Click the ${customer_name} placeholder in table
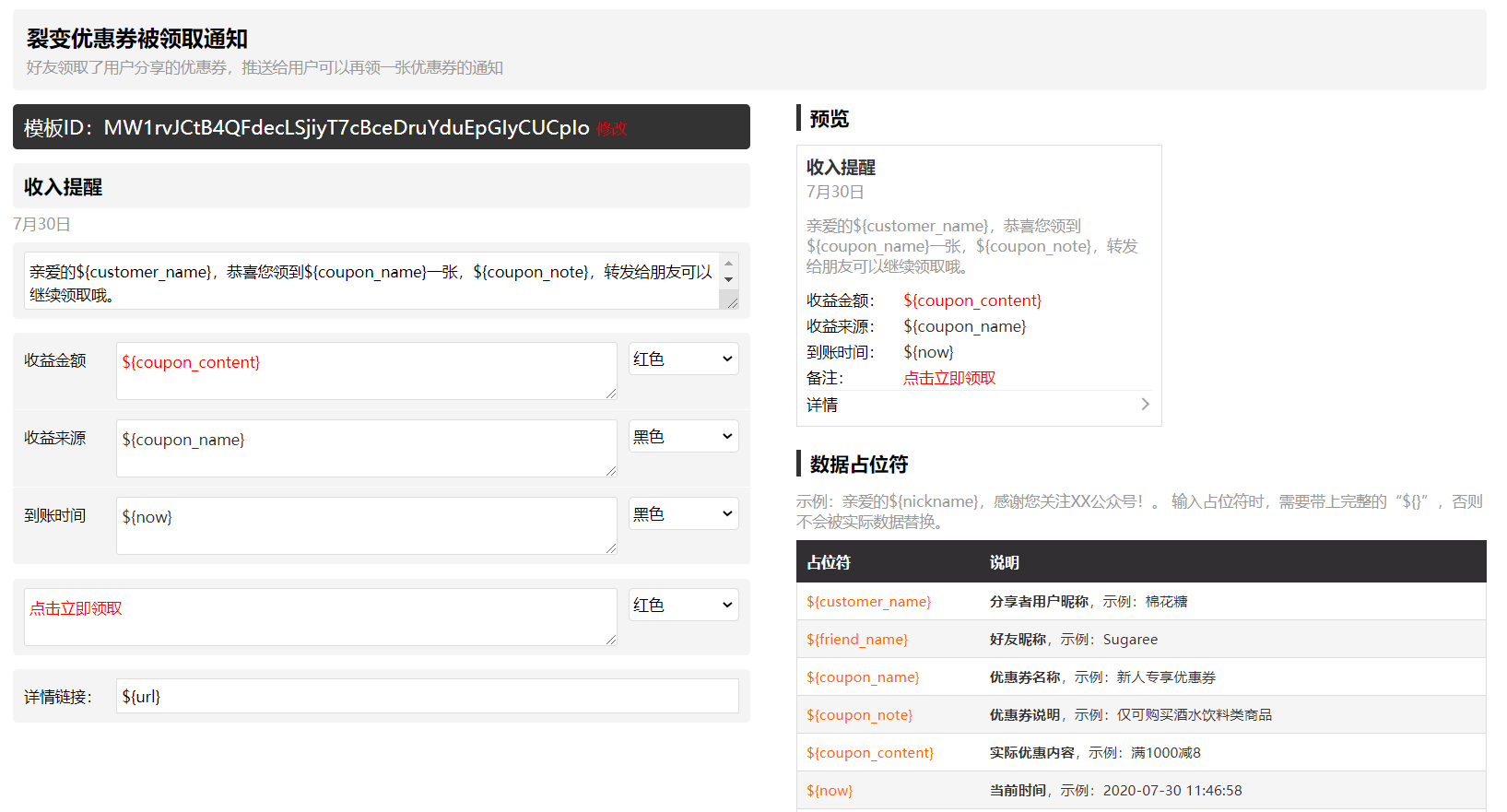Screen dimensions: 1507x812 coord(868,602)
